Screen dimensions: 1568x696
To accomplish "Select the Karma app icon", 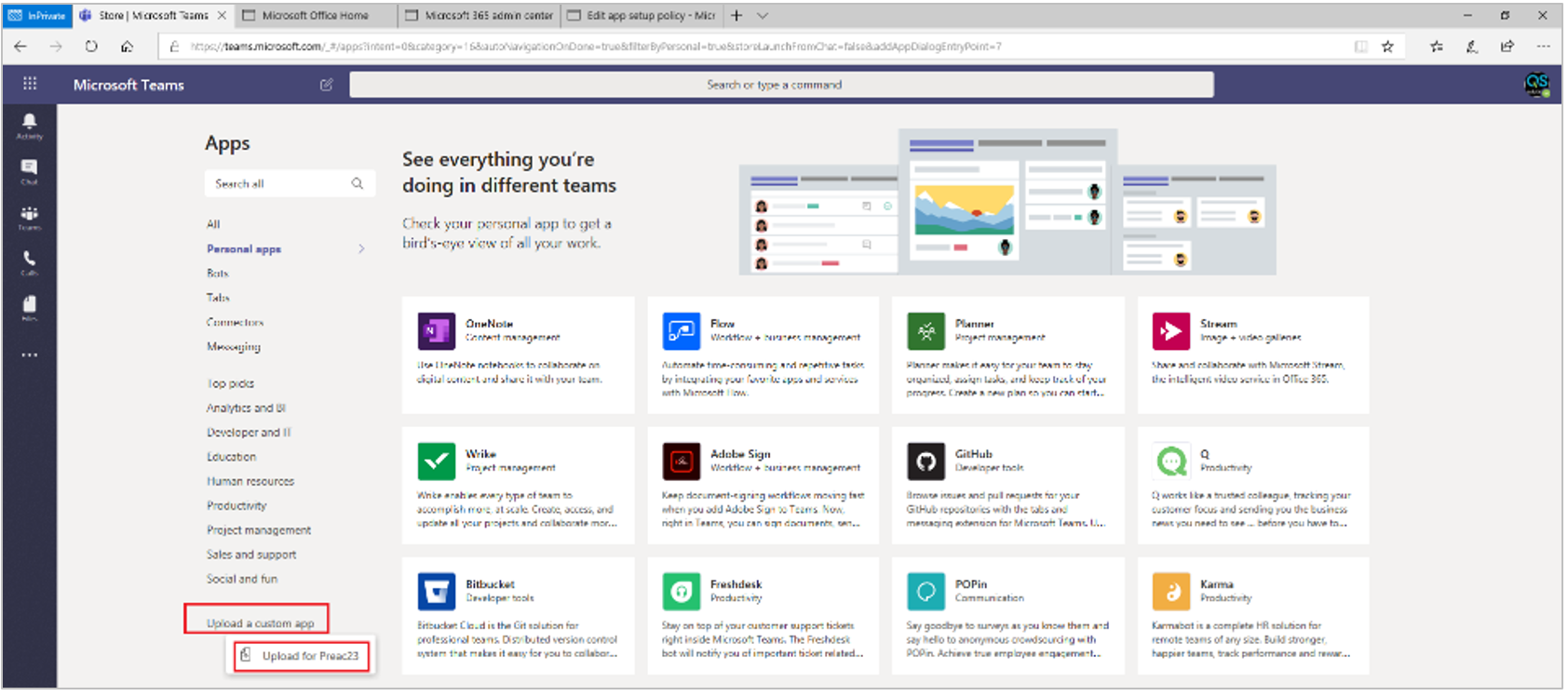I will [x=1171, y=592].
